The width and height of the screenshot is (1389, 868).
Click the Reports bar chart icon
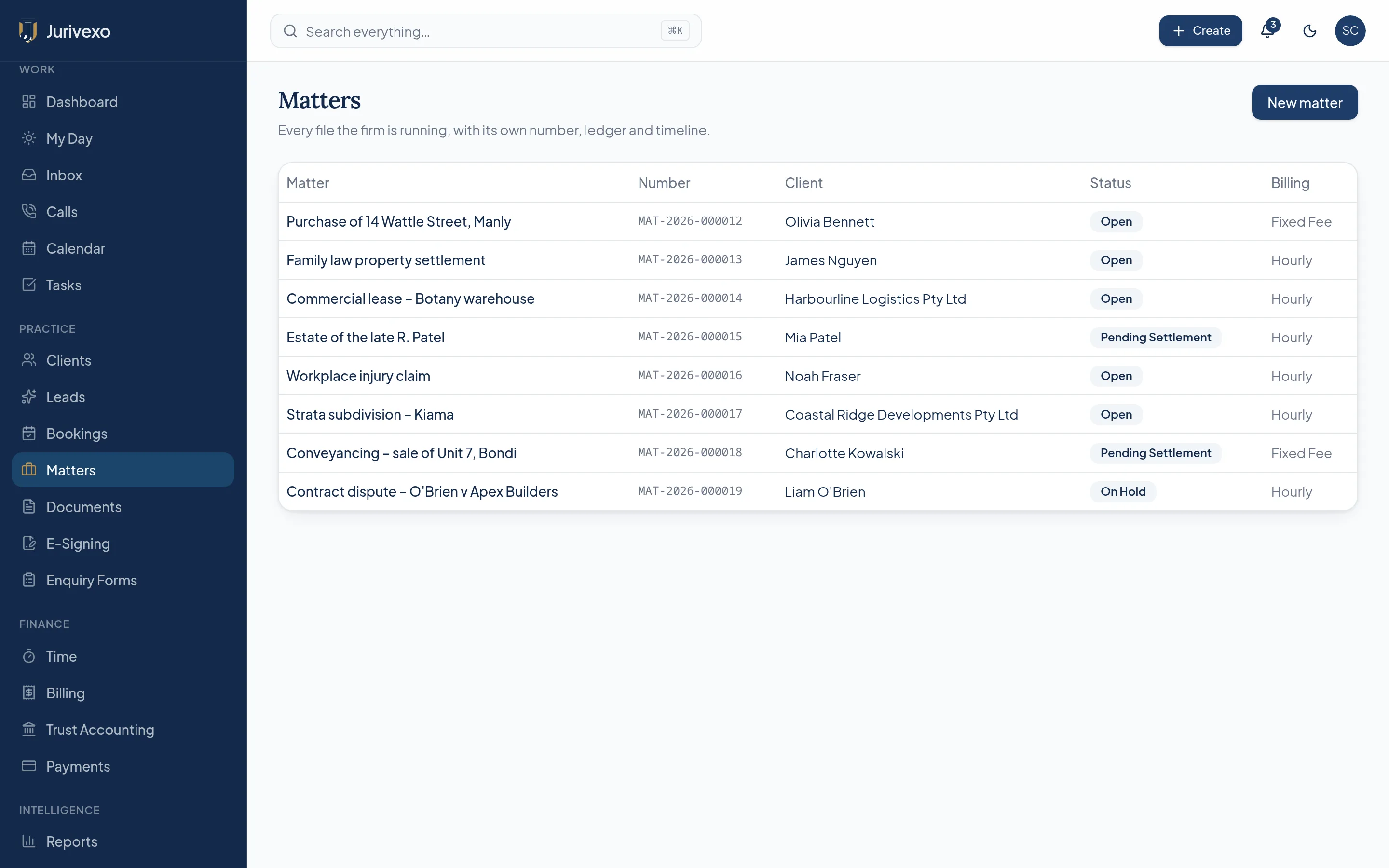point(29,841)
